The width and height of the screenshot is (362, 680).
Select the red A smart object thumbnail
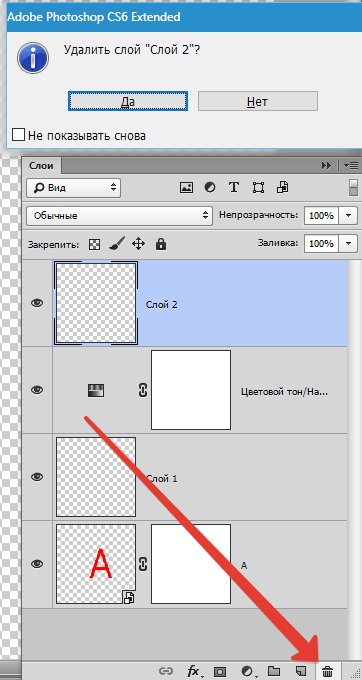tap(96, 564)
